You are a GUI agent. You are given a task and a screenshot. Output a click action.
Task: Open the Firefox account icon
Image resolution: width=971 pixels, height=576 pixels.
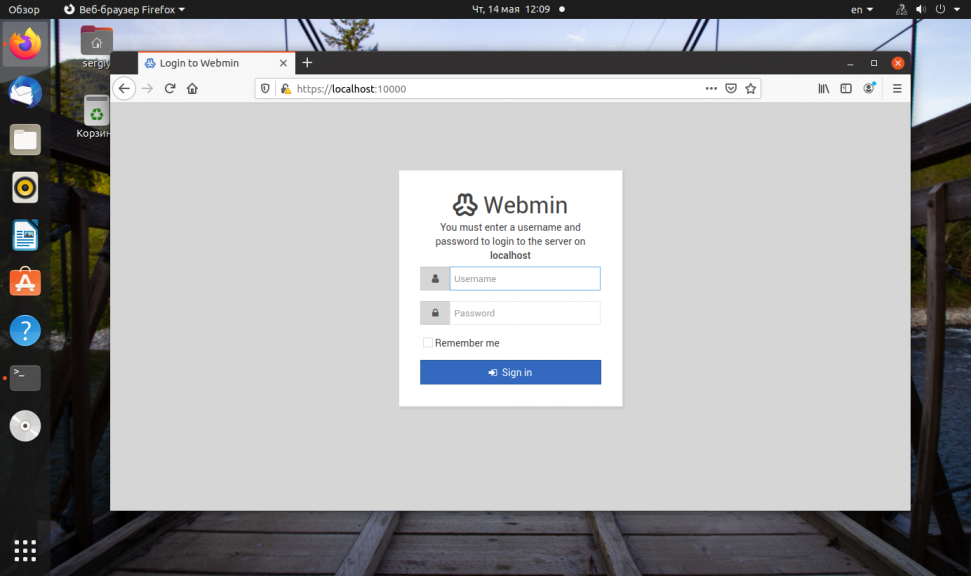(x=869, y=89)
